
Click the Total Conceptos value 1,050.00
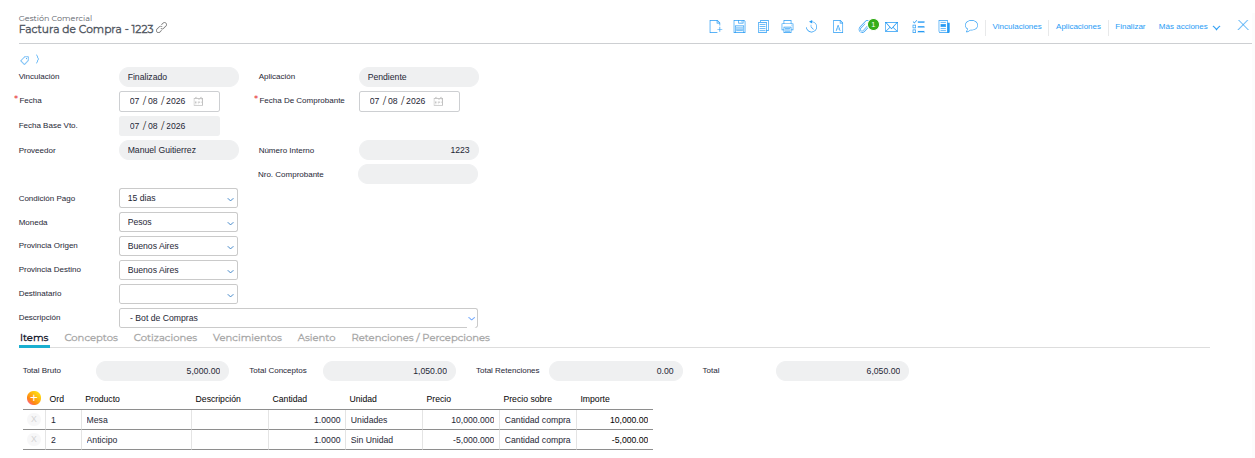pyautogui.click(x=389, y=371)
